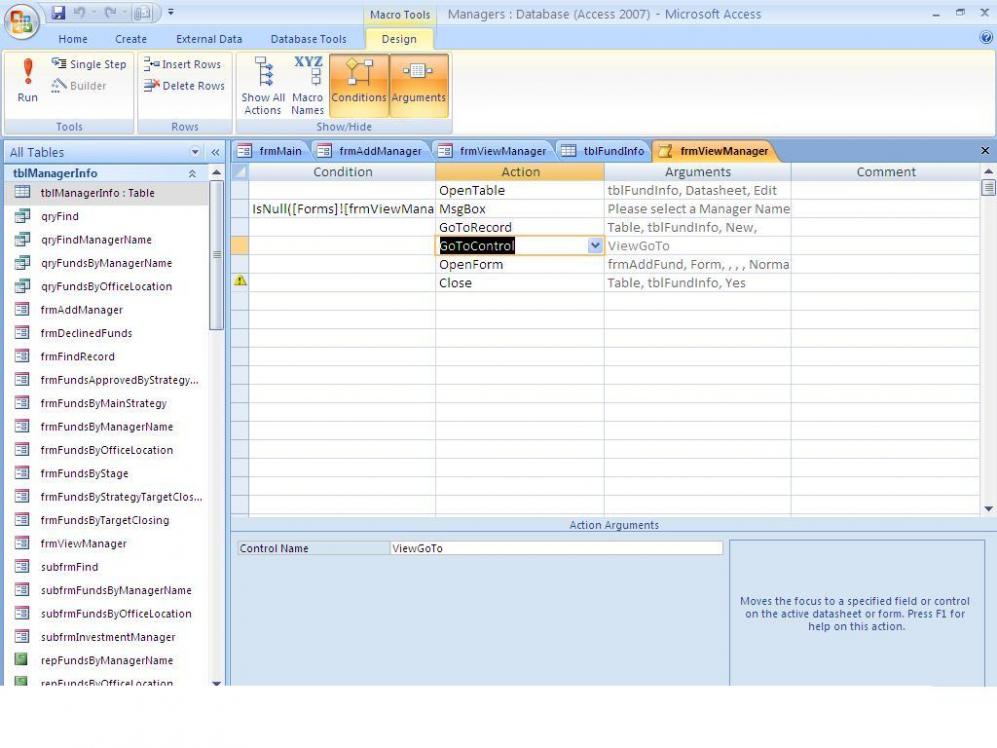The image size is (997, 748).
Task: Toggle the Macro Names column
Action: click(308, 85)
